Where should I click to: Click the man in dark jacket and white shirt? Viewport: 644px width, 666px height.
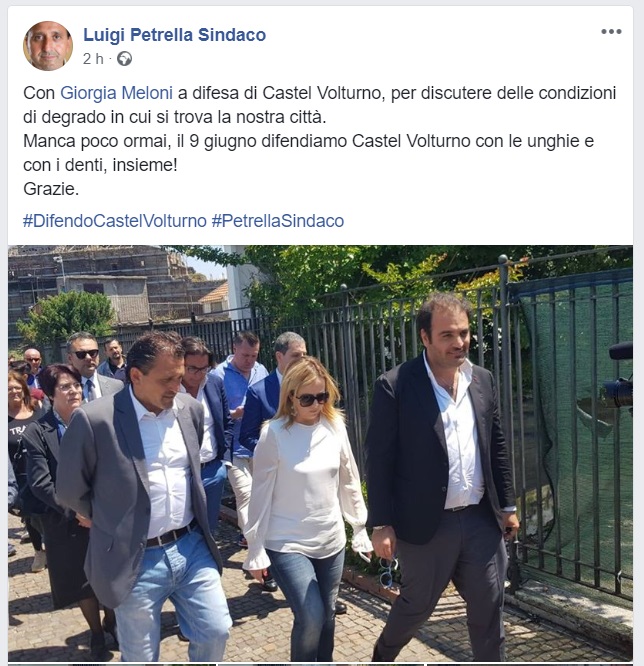tap(442, 476)
